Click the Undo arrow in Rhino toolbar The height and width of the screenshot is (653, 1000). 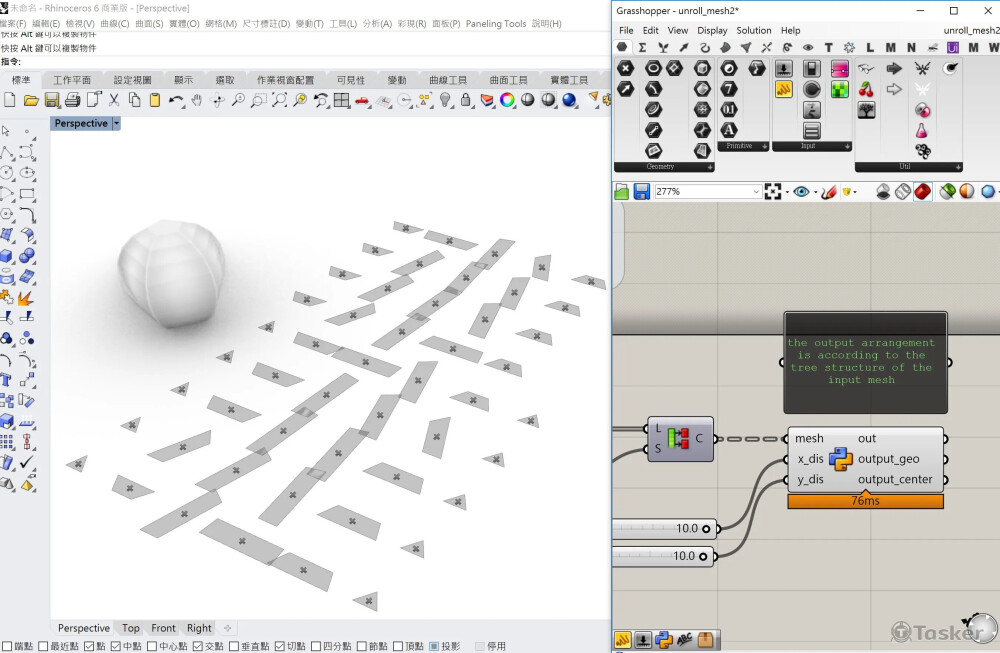pos(176,100)
